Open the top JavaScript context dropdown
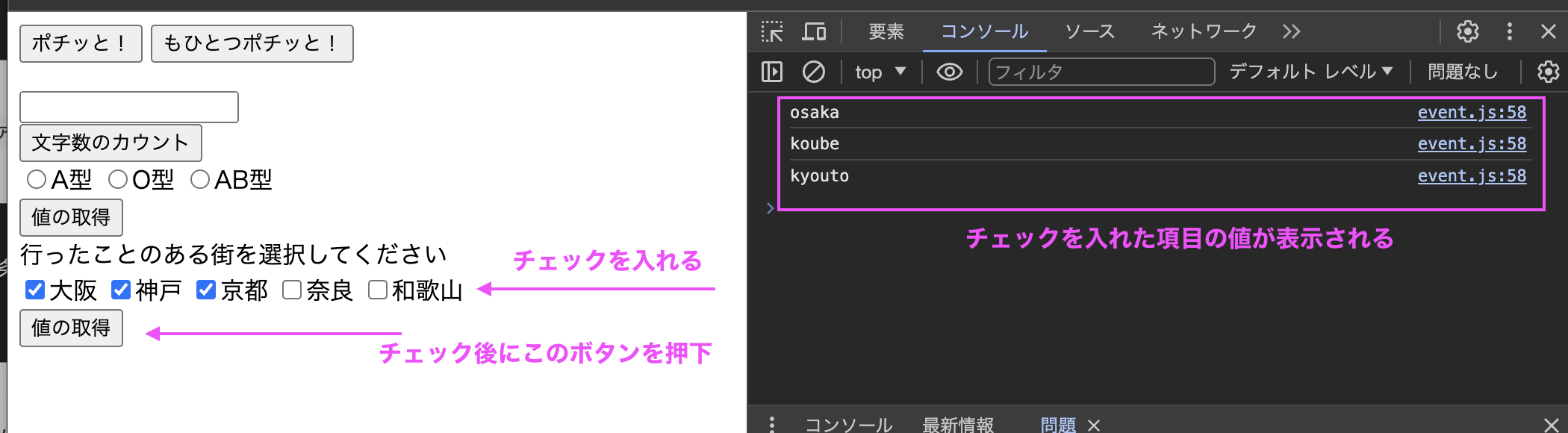The image size is (1568, 433). [880, 72]
